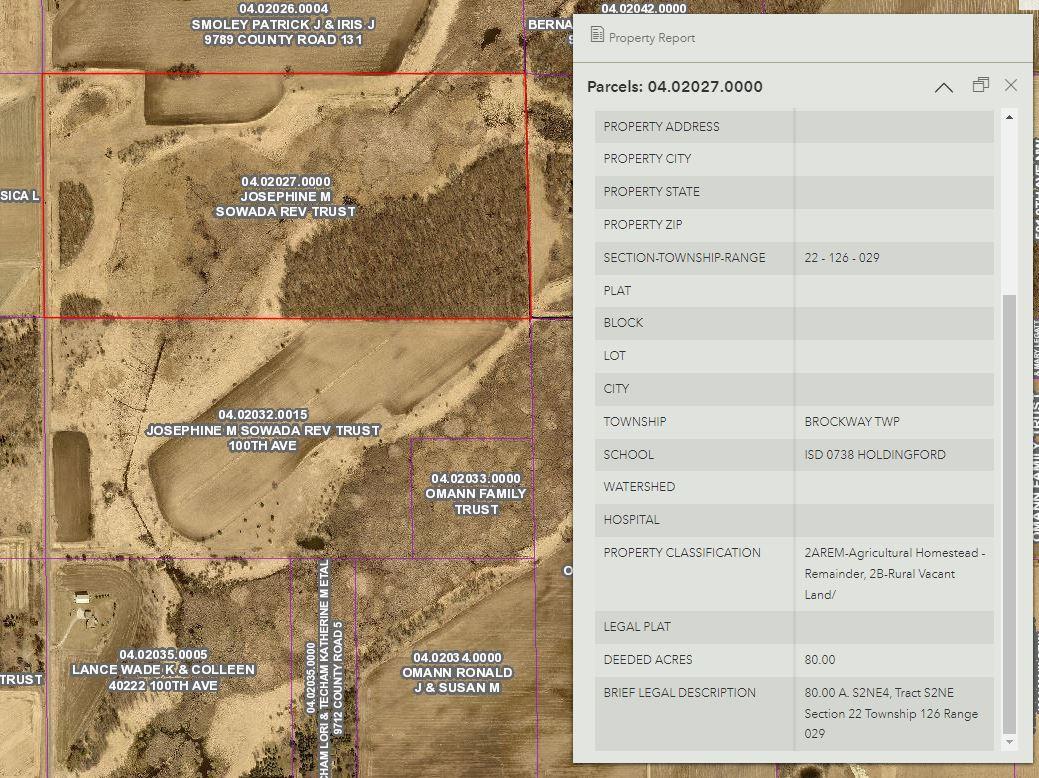Select the Omann Family Trust parcel 04.02033.0000
Screen dimensions: 1039x778
point(475,494)
